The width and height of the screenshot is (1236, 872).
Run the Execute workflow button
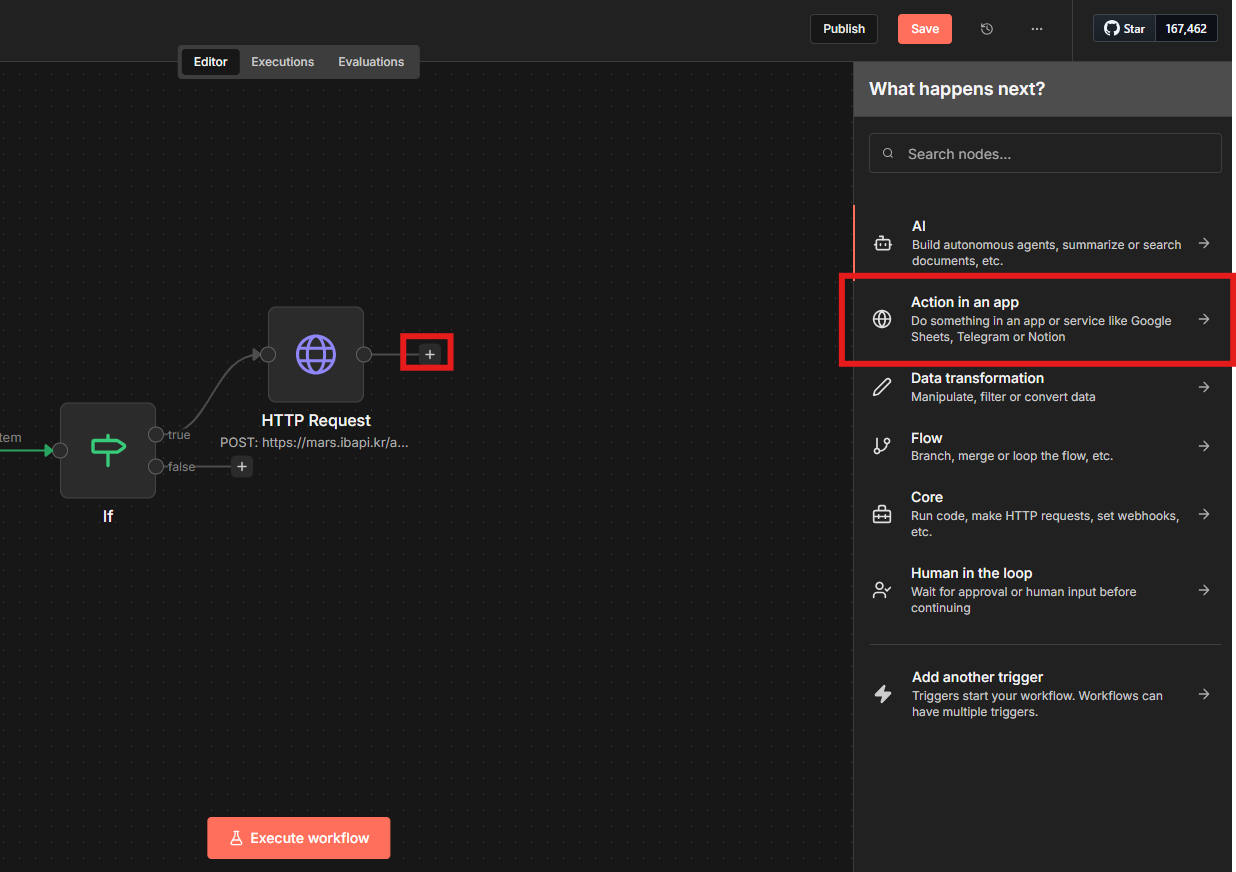coord(298,838)
